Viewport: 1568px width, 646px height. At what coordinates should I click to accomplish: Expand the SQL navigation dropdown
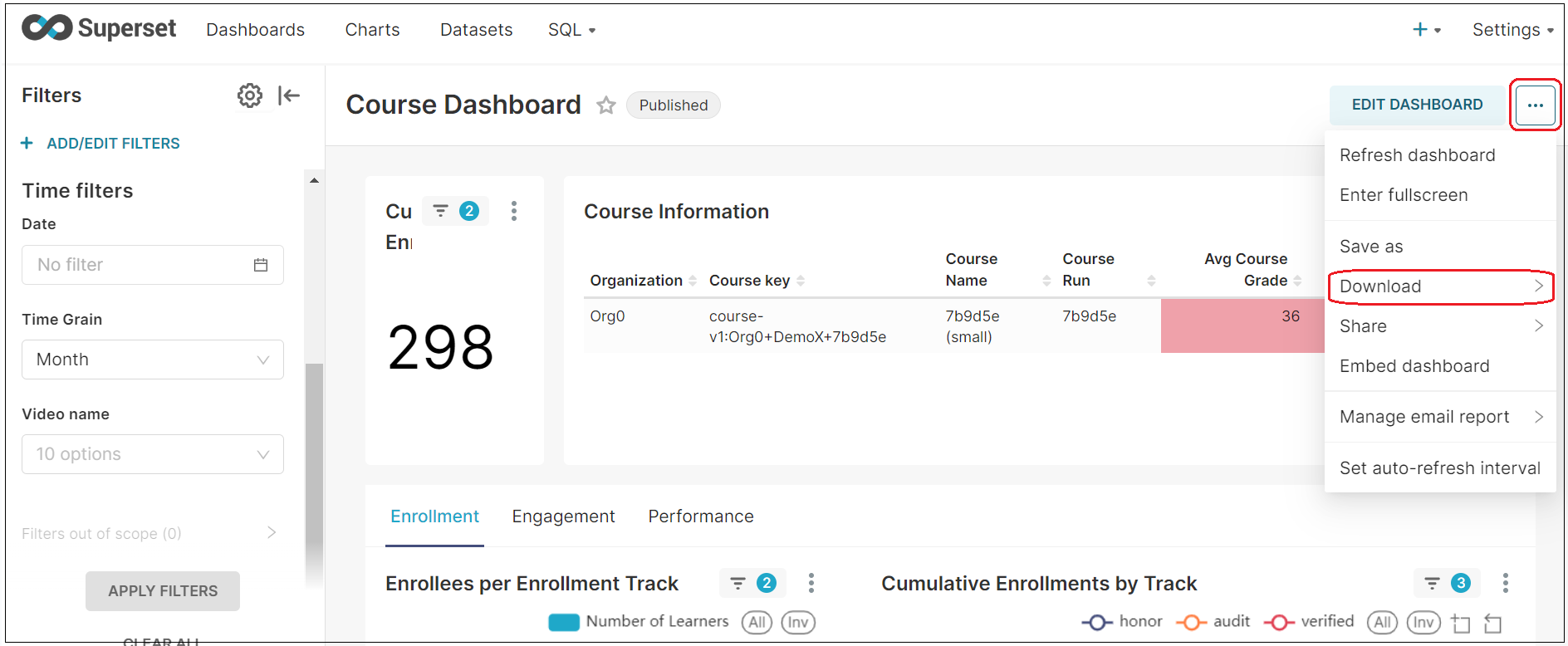pyautogui.click(x=571, y=30)
